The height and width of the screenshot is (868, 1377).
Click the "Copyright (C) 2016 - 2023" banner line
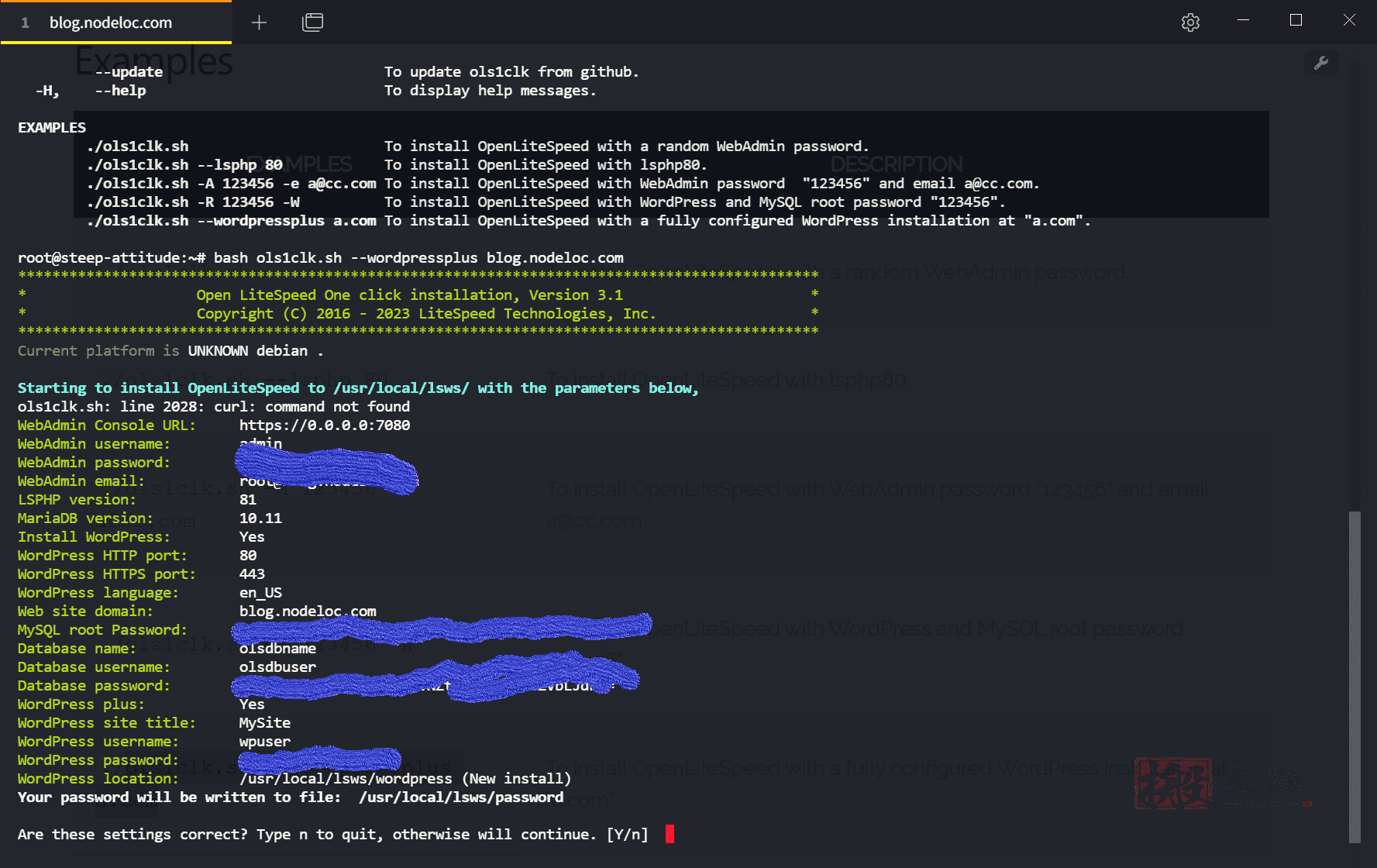426,313
